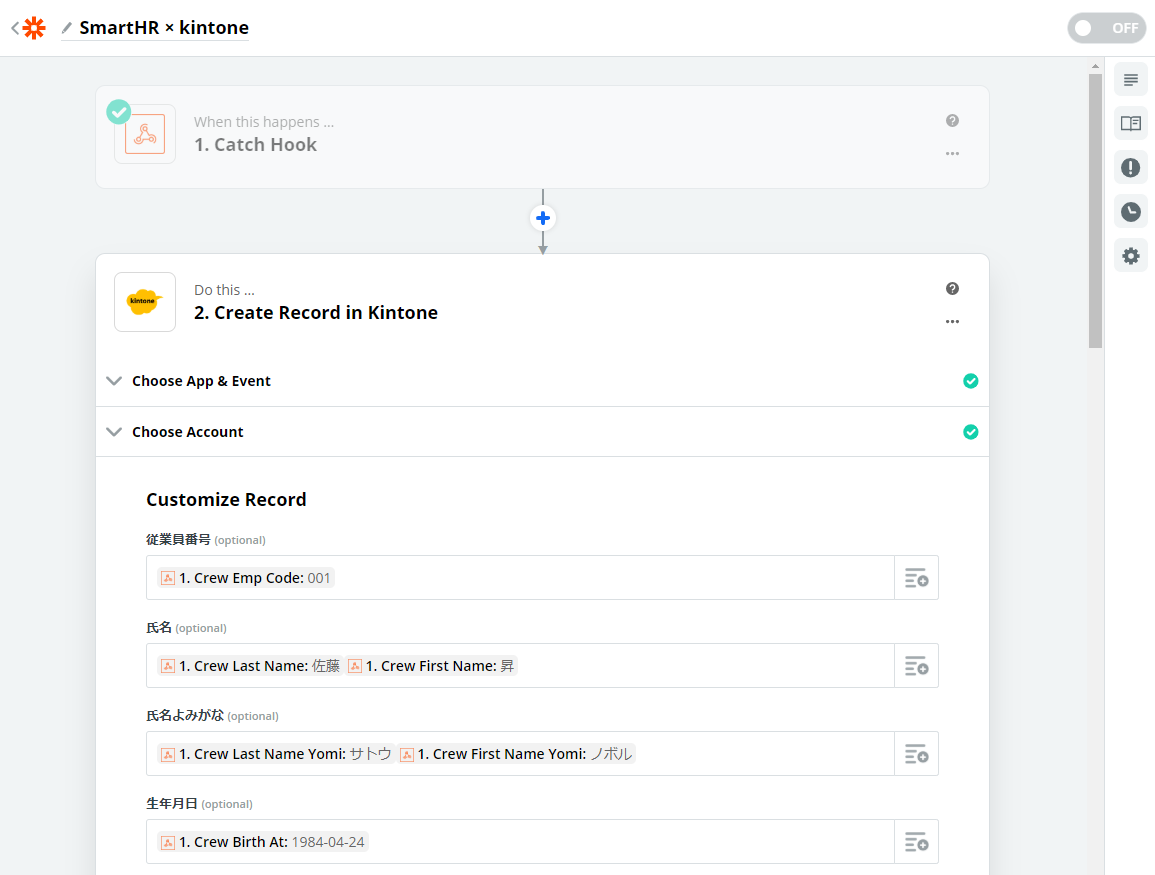Select the Crew Birth At: 1984-04-24 pill

263,842
